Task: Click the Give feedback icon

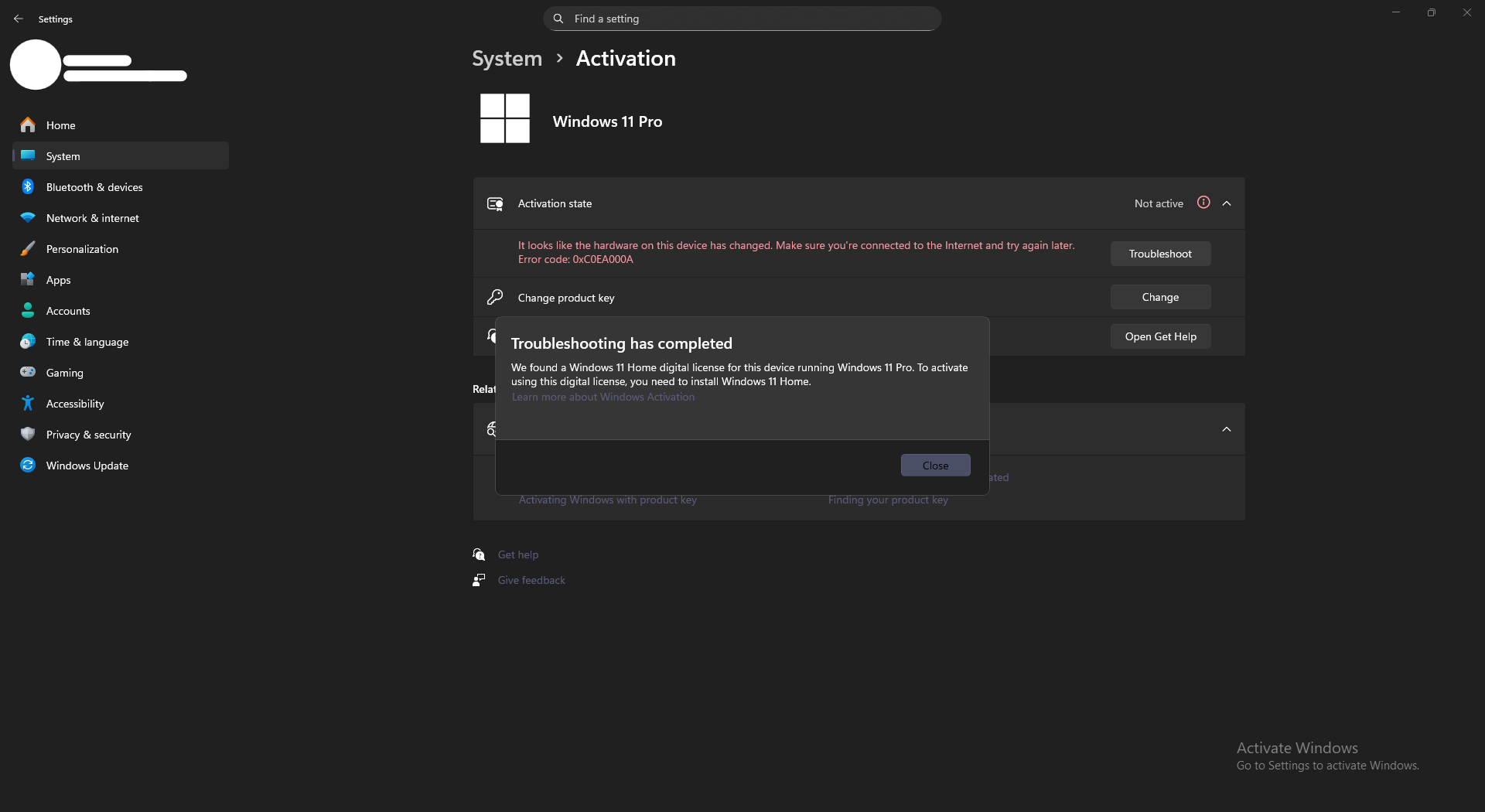Action: [x=479, y=580]
